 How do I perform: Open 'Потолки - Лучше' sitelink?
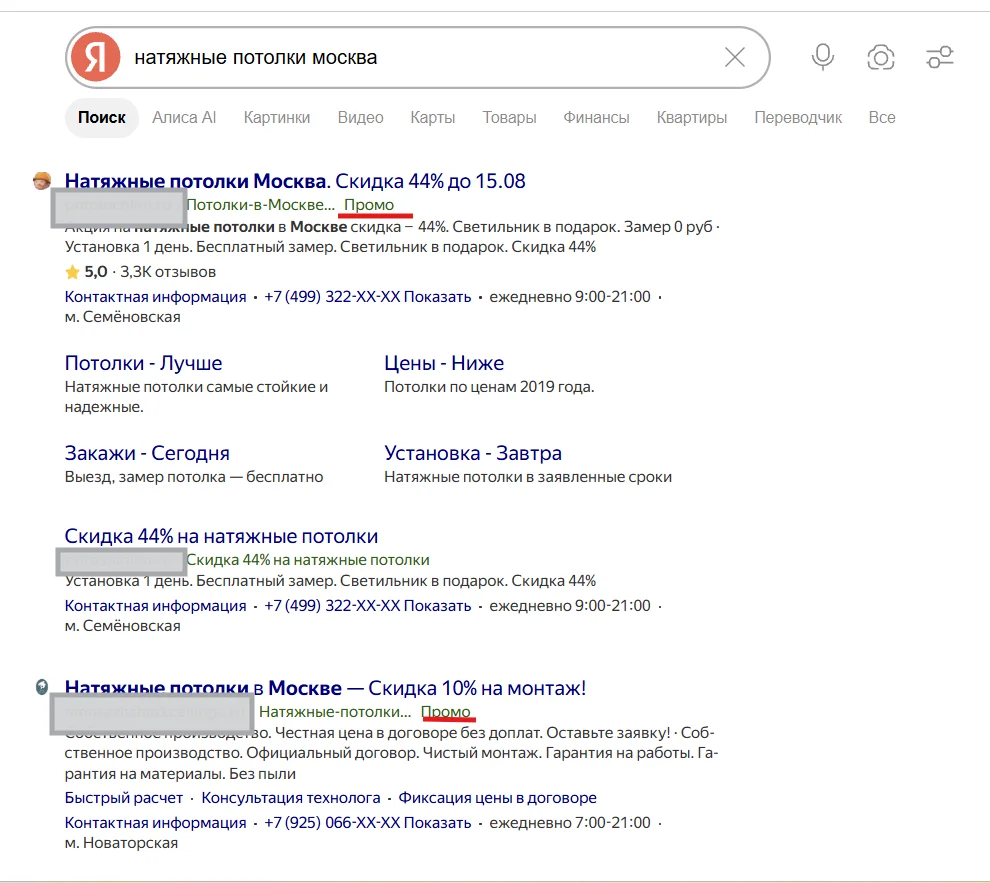click(x=143, y=363)
